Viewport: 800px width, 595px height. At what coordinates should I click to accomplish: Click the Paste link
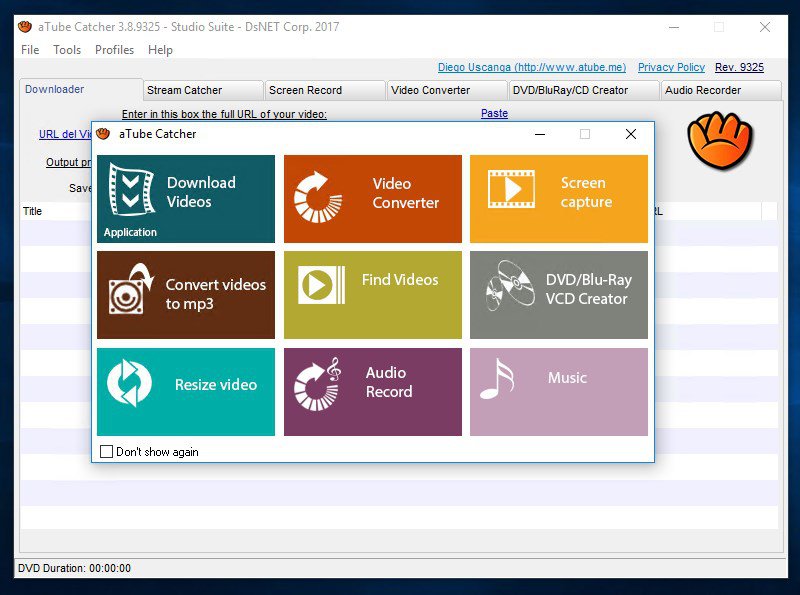pos(494,114)
